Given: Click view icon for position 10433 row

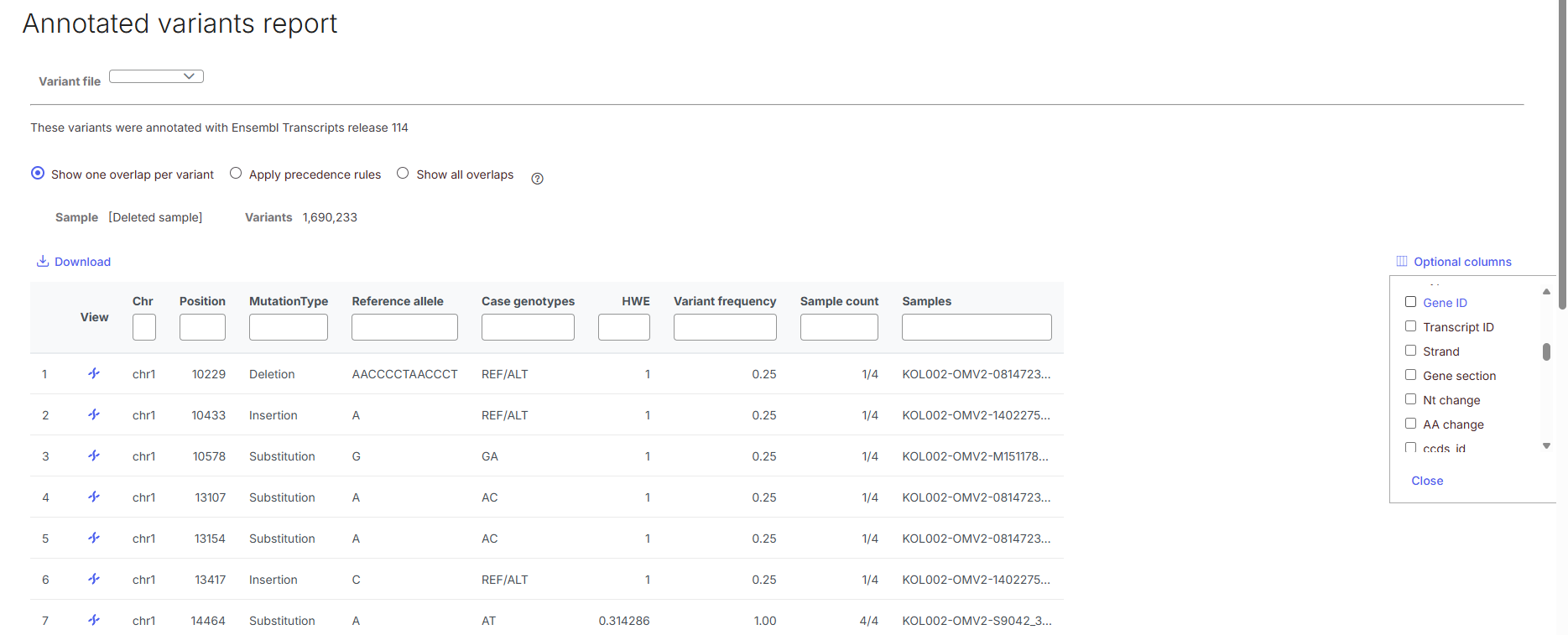Looking at the screenshot, I should pyautogui.click(x=94, y=414).
